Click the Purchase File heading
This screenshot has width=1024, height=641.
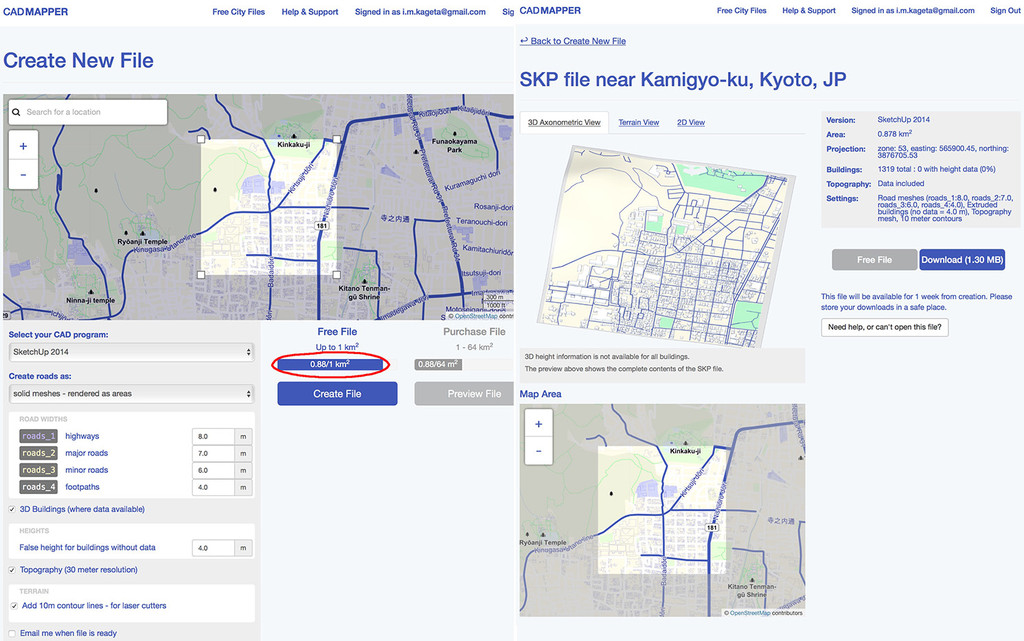coord(474,332)
